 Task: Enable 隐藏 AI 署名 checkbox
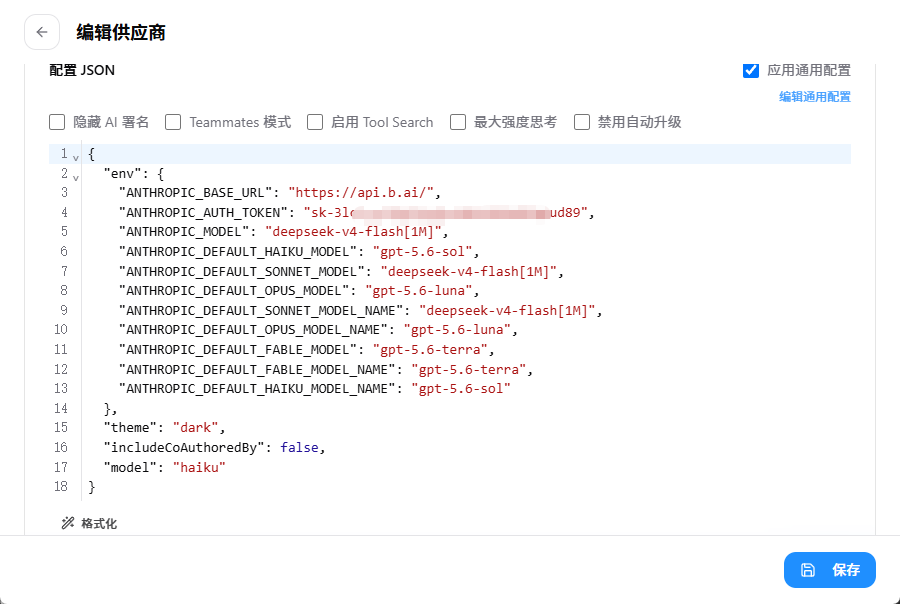tap(57, 122)
